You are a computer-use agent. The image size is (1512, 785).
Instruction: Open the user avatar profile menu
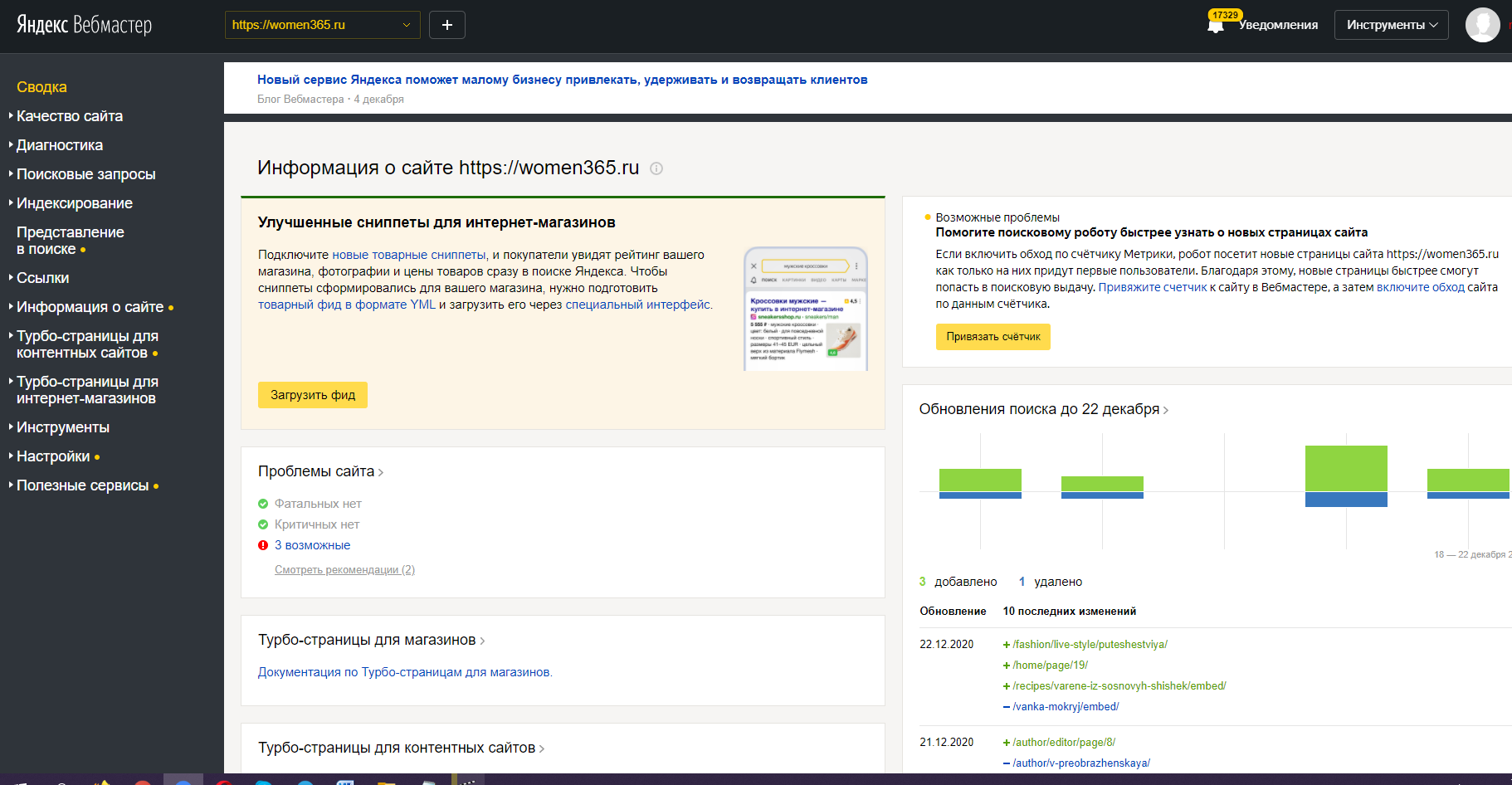click(x=1482, y=25)
